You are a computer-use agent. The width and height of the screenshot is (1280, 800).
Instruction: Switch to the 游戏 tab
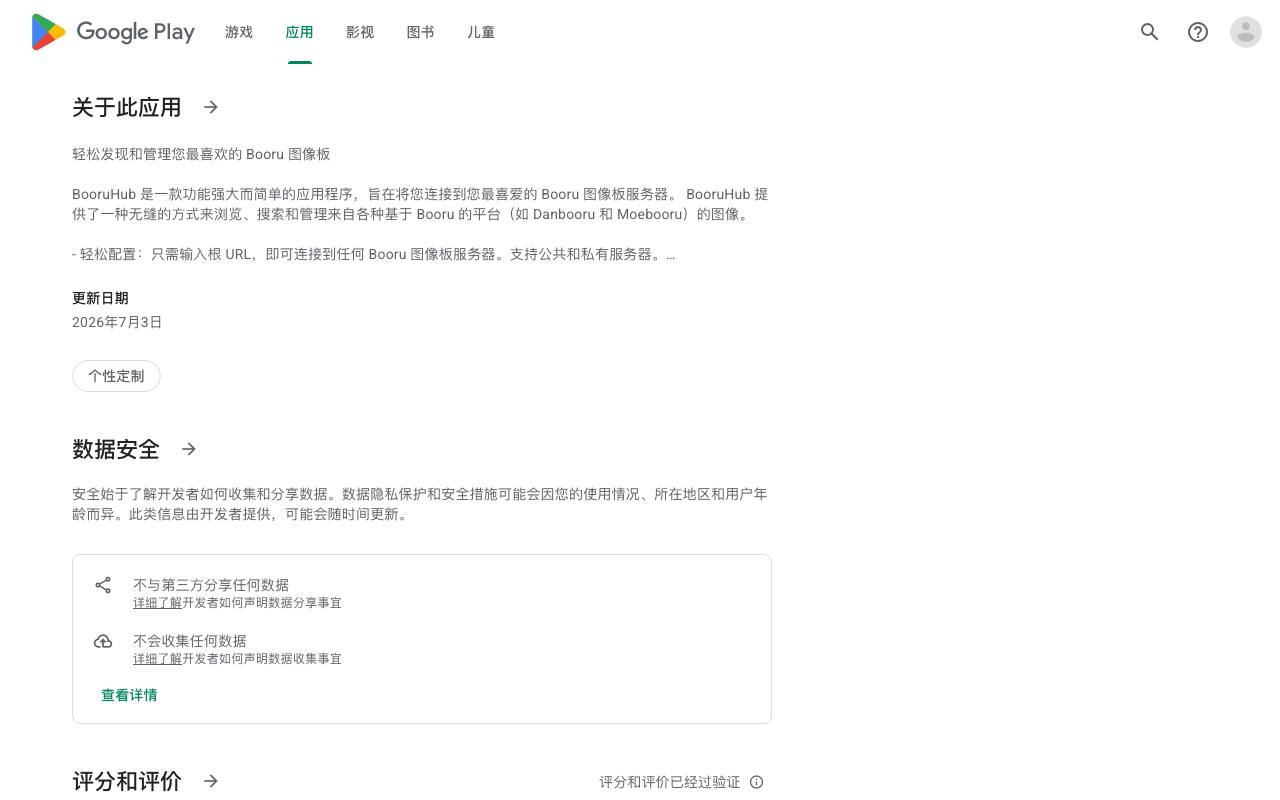tap(239, 32)
